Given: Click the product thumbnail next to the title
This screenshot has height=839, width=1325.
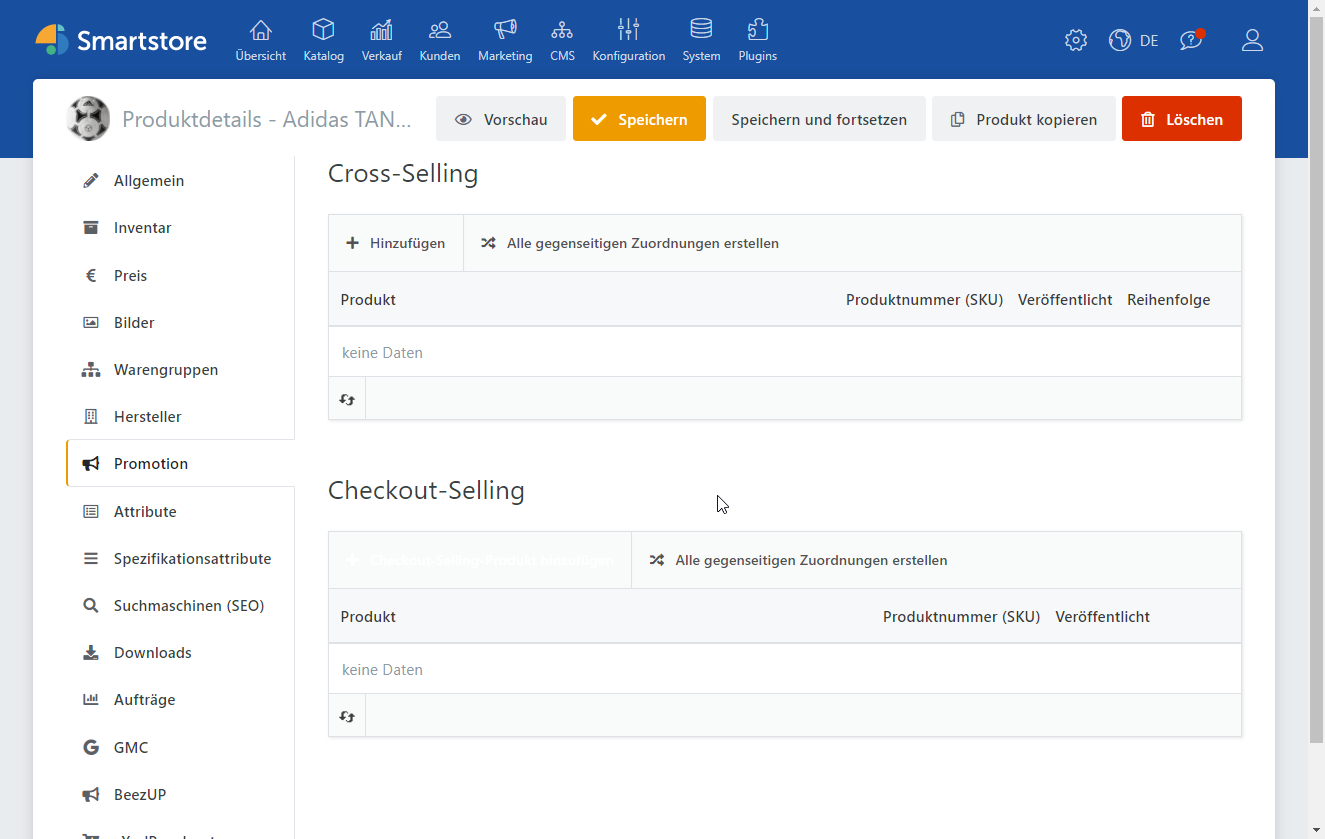Looking at the screenshot, I should pyautogui.click(x=88, y=118).
